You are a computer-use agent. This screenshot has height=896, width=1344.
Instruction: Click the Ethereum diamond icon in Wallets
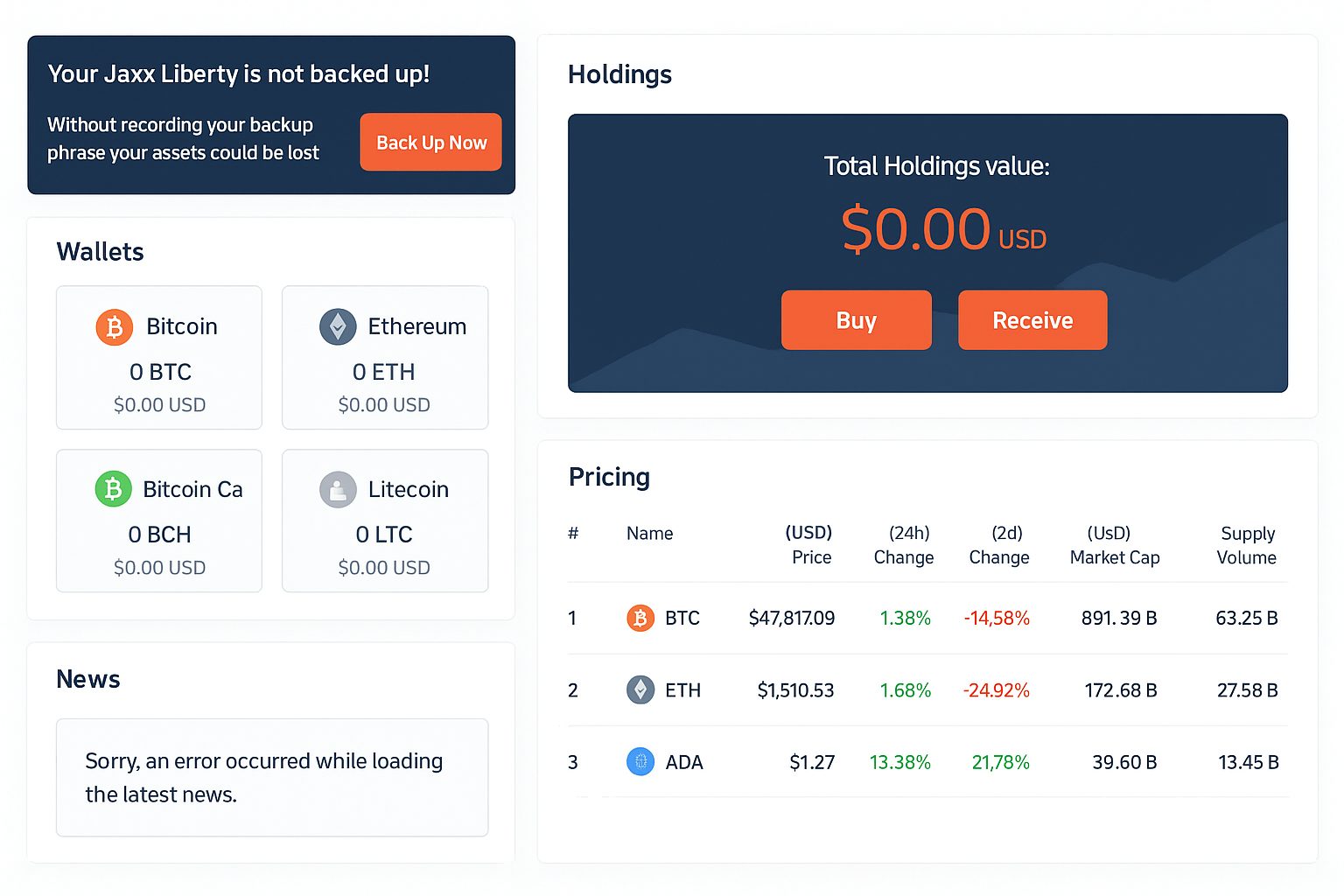[338, 327]
